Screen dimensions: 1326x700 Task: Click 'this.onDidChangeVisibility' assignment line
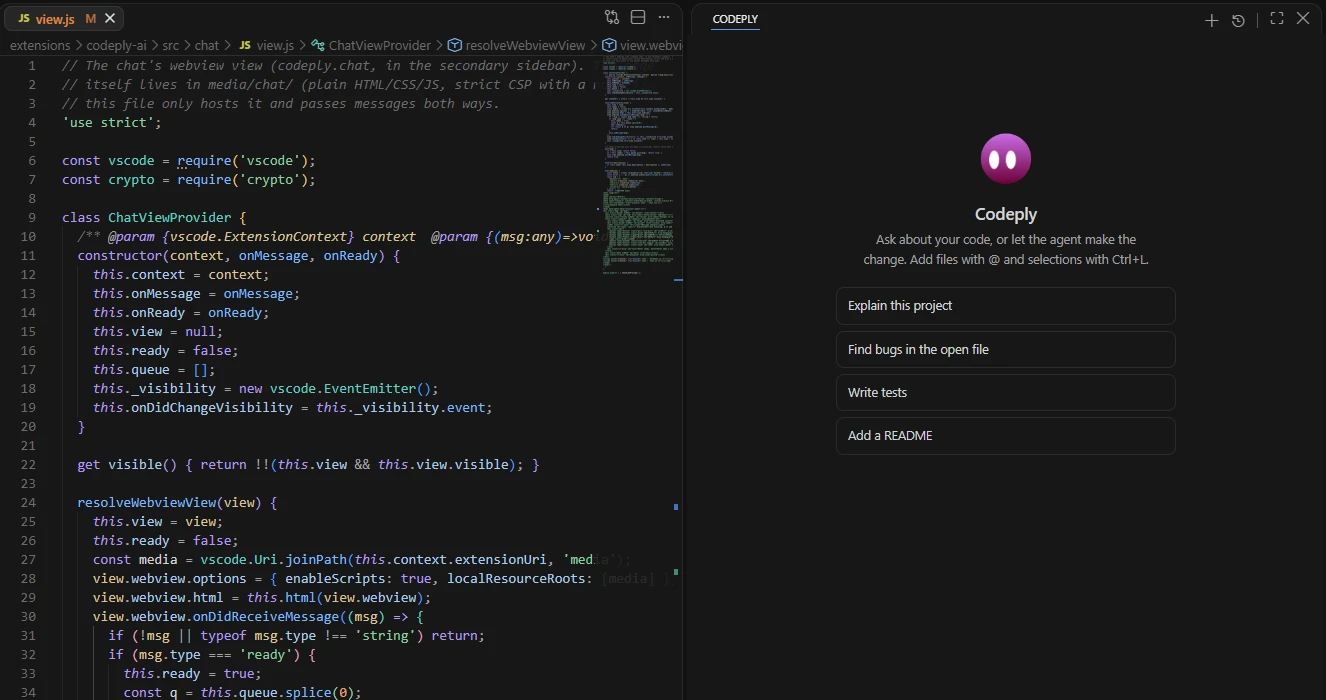tap(293, 407)
